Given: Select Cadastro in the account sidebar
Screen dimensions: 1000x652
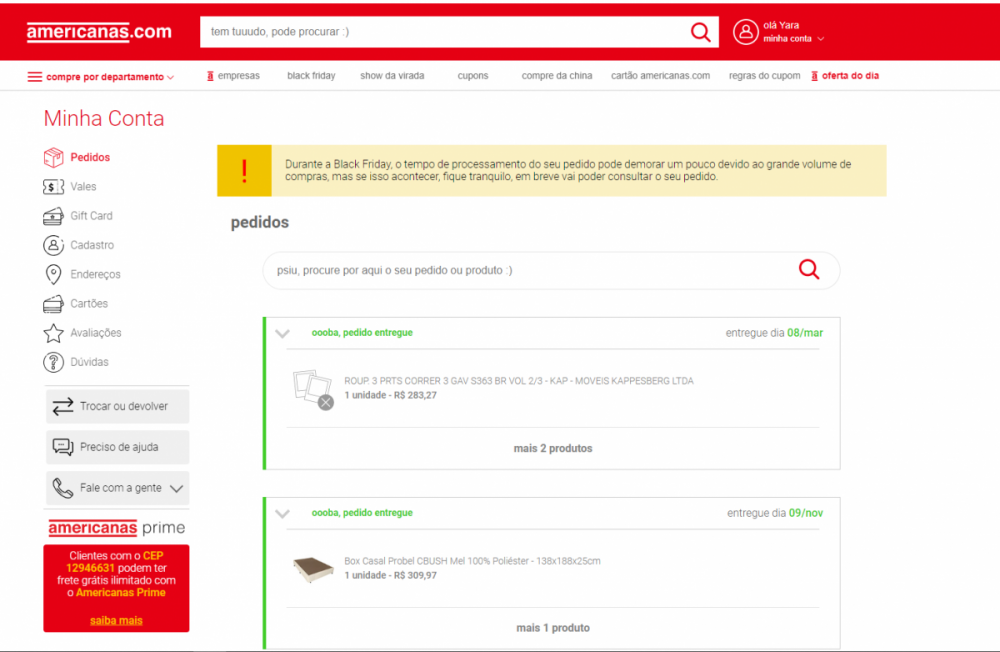Looking at the screenshot, I should 92,245.
